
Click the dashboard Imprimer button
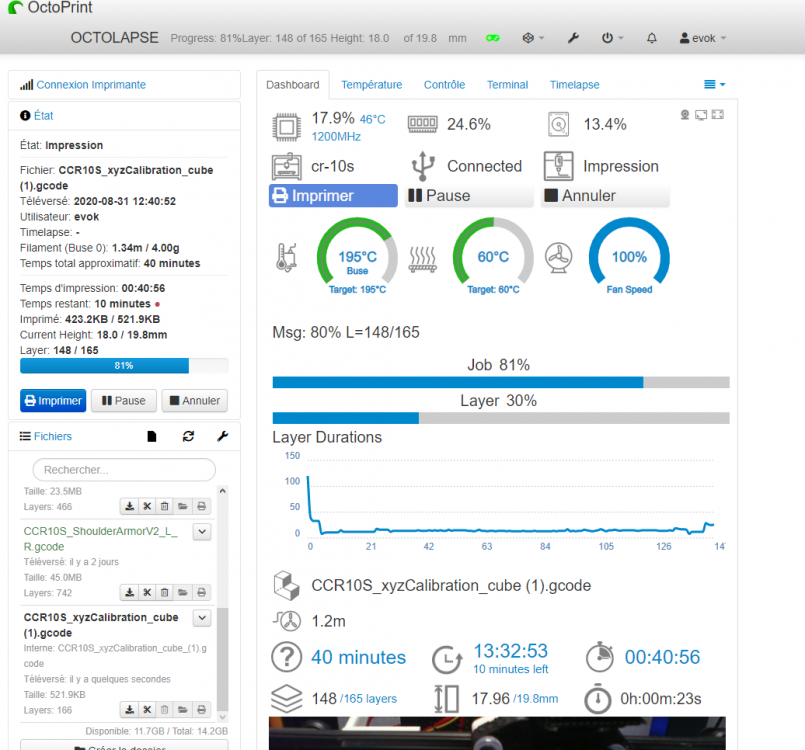[333, 196]
